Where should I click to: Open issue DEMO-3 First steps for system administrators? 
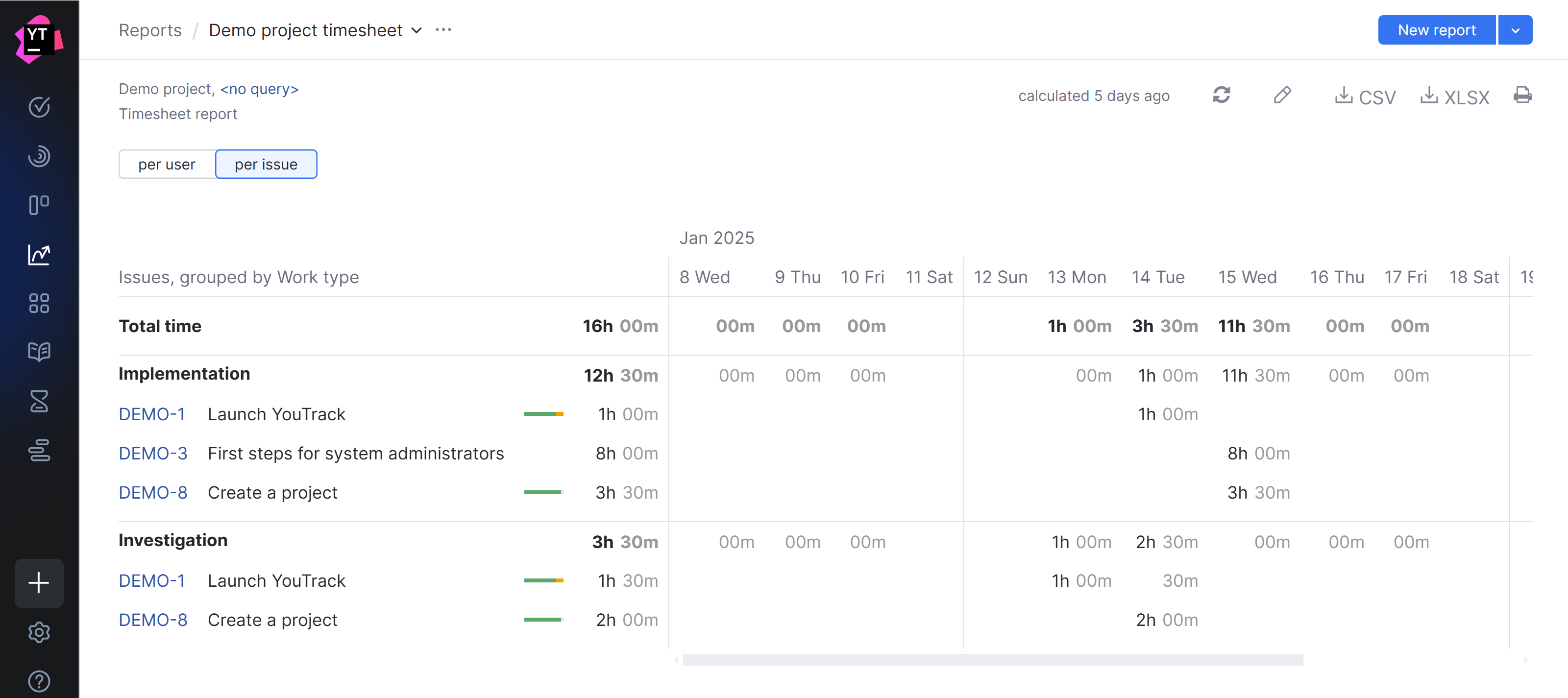pyautogui.click(x=153, y=453)
